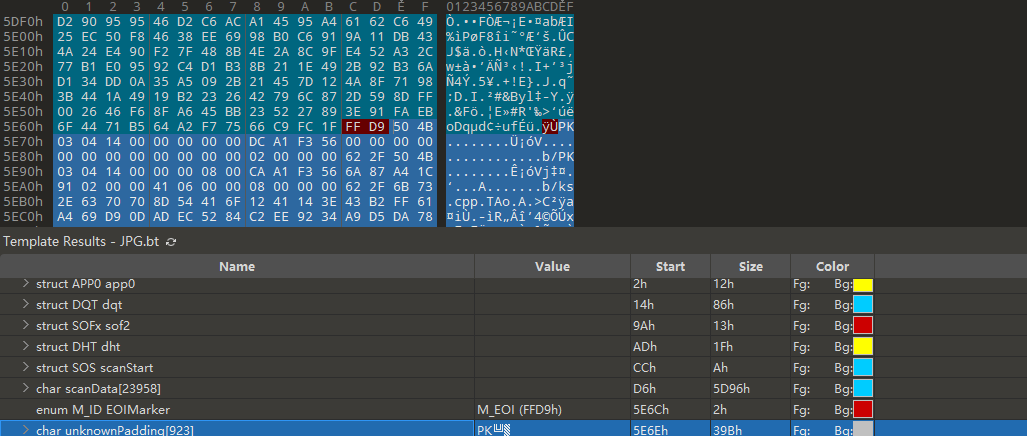Sort by the Start column header
Viewport: 1027px width, 436px height.
click(x=670, y=267)
